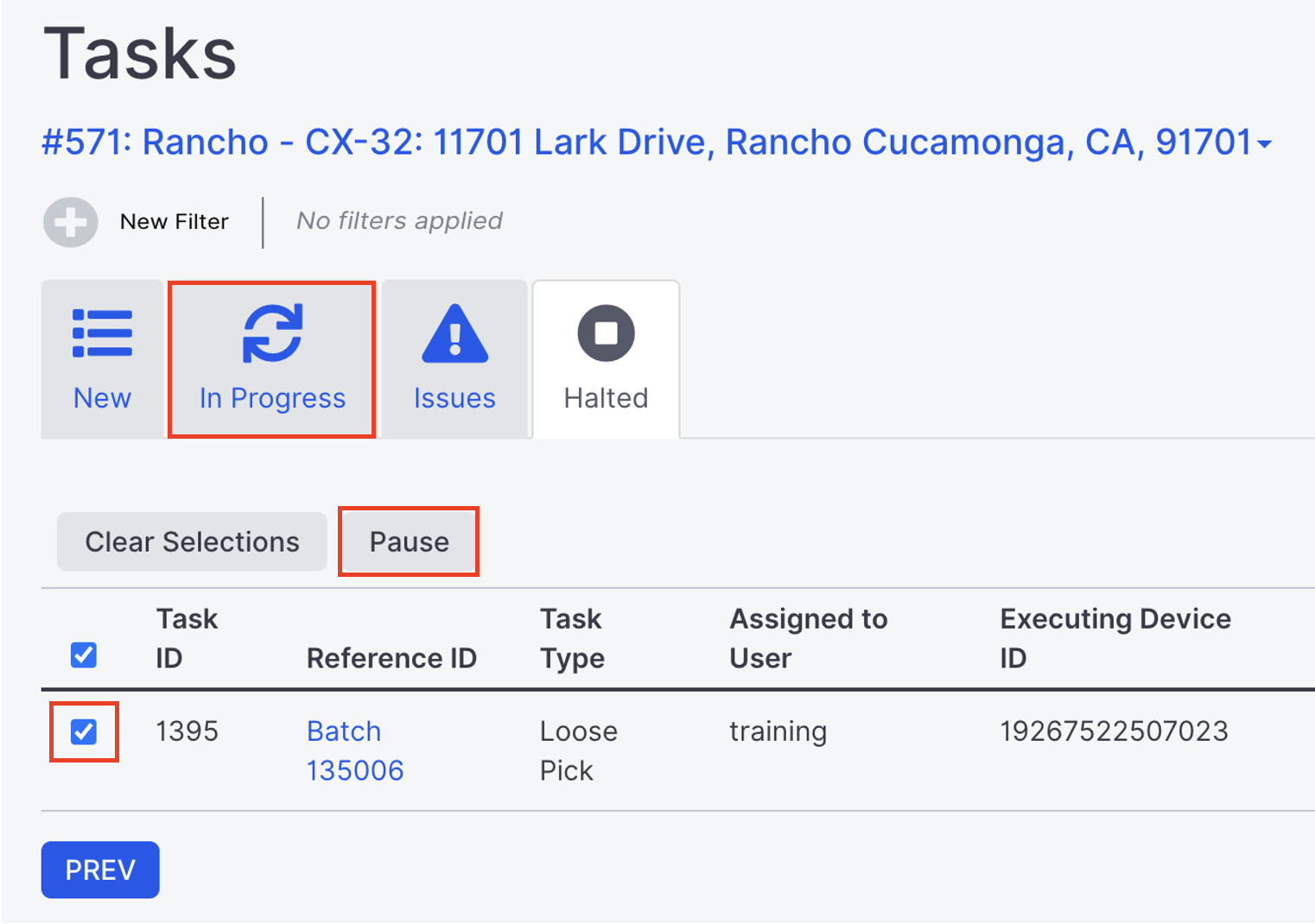Toggle the select-all checkbox in table header

pos(84,655)
